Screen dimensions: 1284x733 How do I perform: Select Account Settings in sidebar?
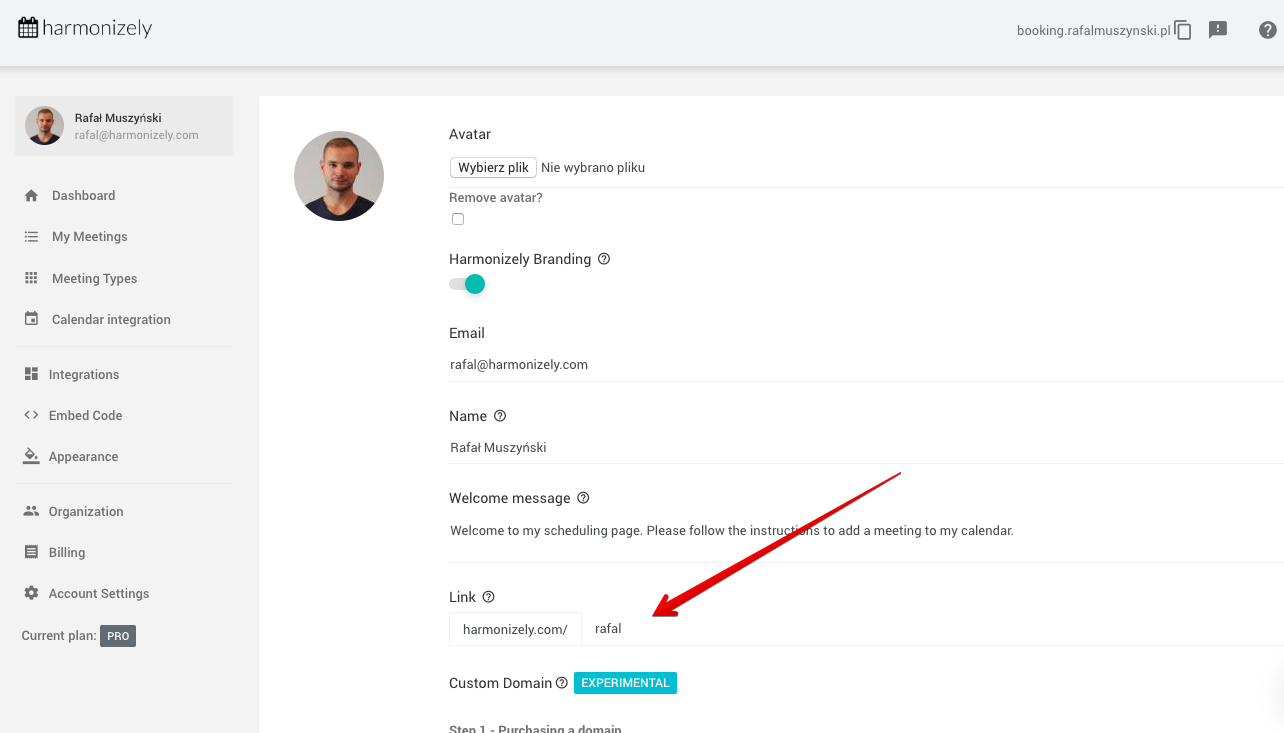pyautogui.click(x=99, y=593)
